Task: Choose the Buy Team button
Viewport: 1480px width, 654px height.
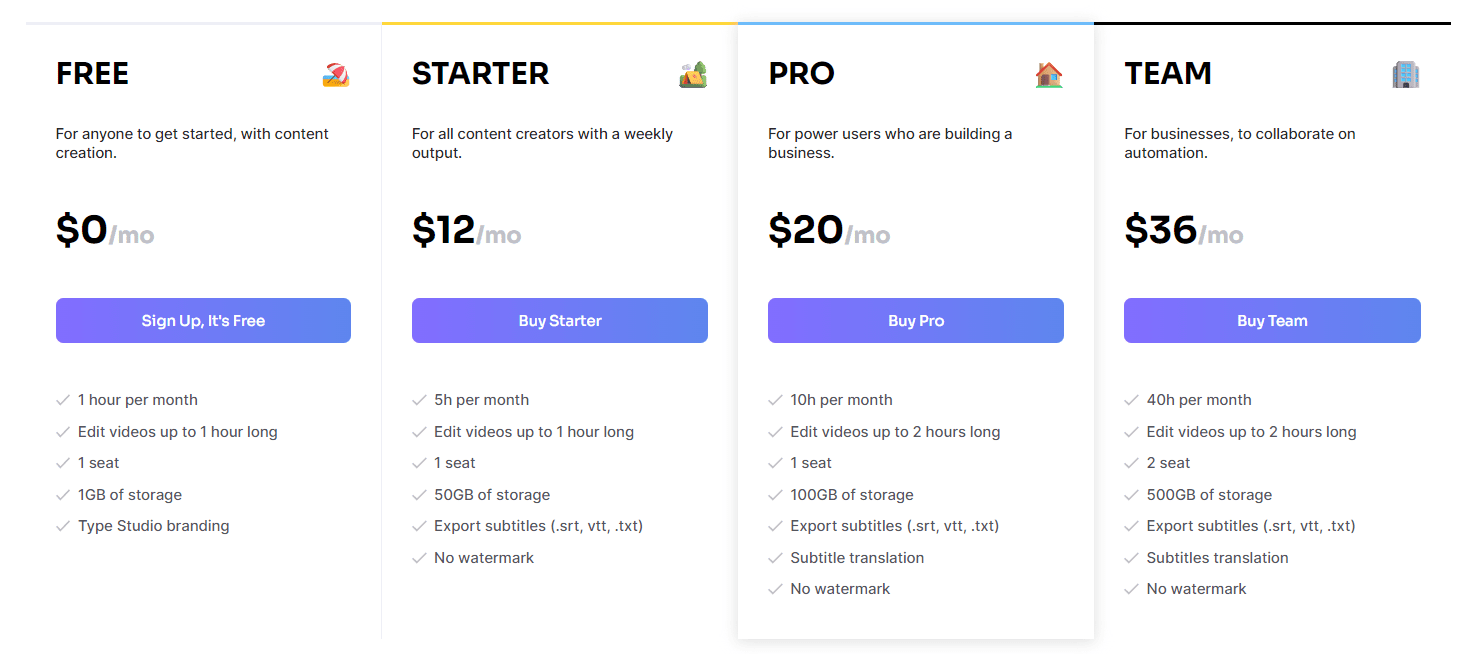Action: point(1272,320)
